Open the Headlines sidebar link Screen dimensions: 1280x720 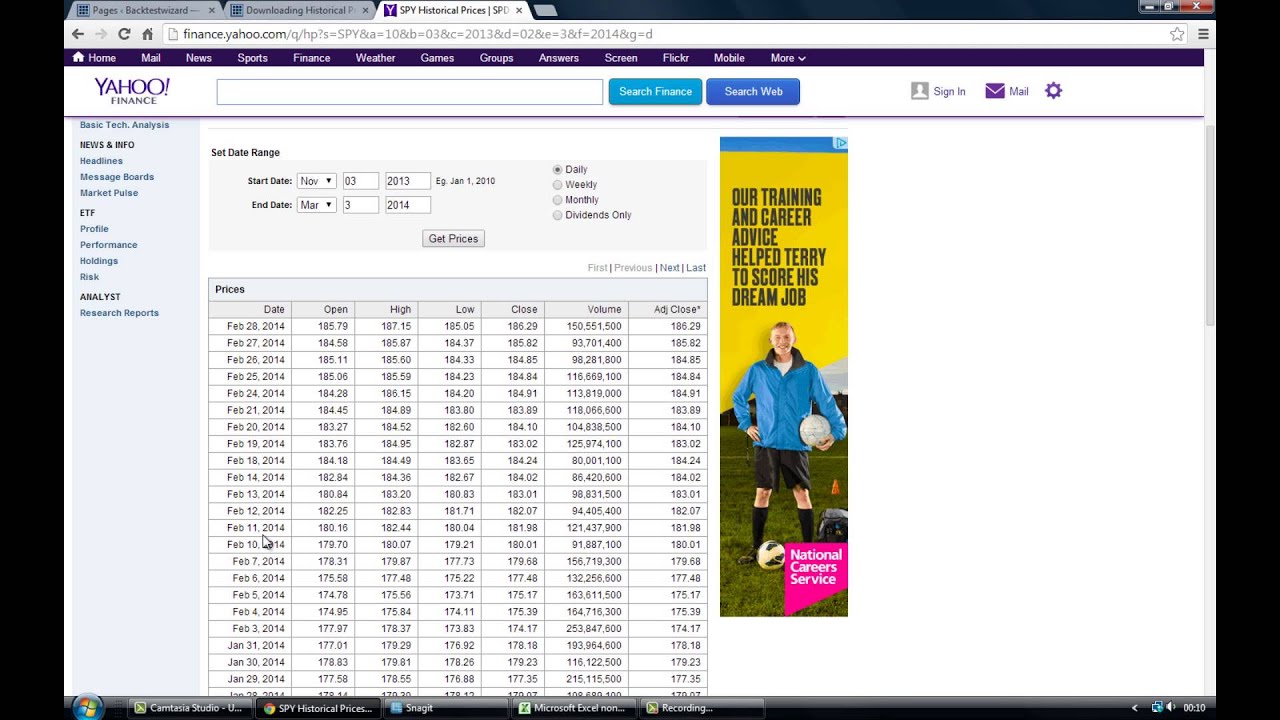coord(101,161)
